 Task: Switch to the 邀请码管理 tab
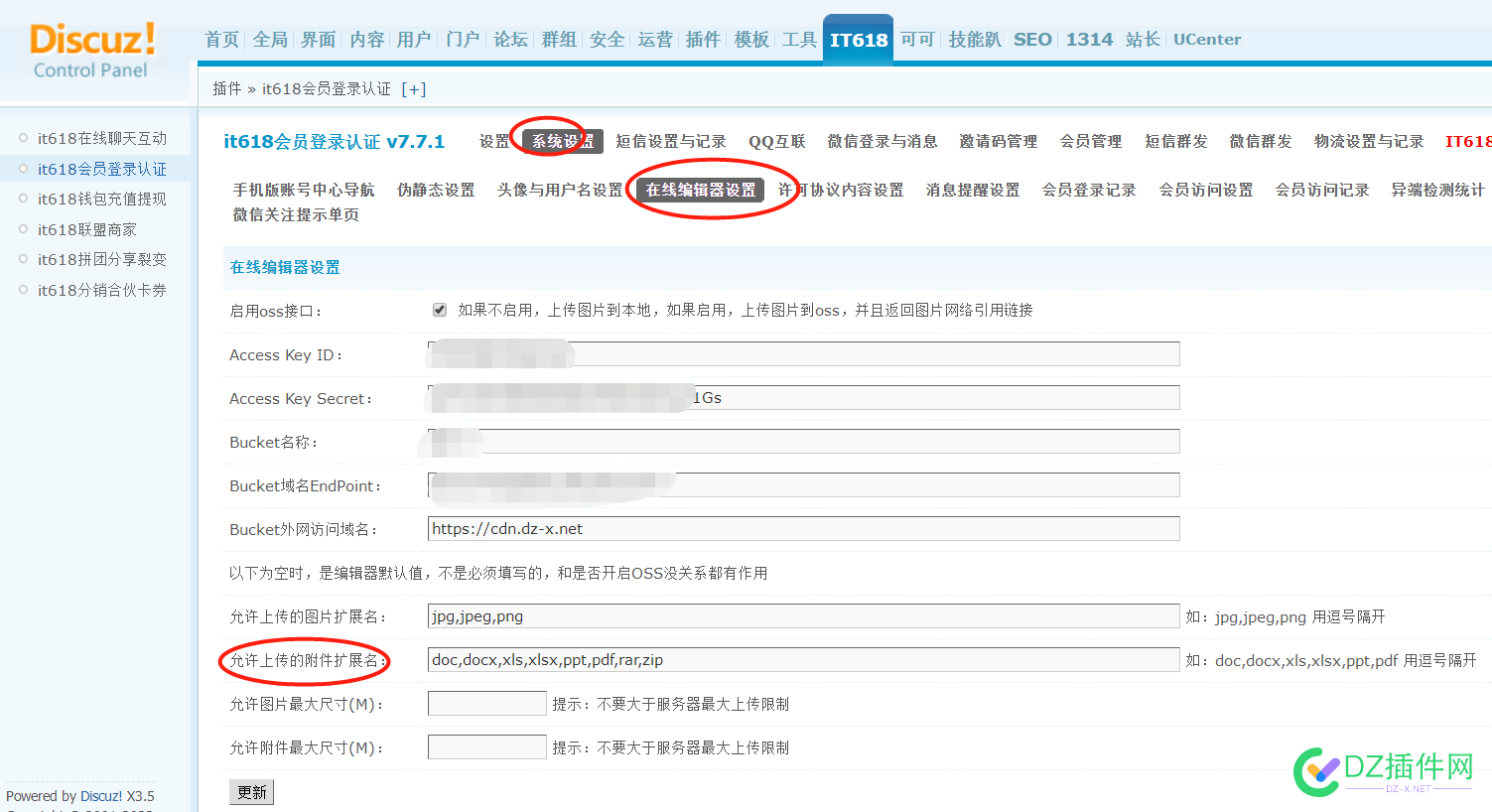coord(999,142)
